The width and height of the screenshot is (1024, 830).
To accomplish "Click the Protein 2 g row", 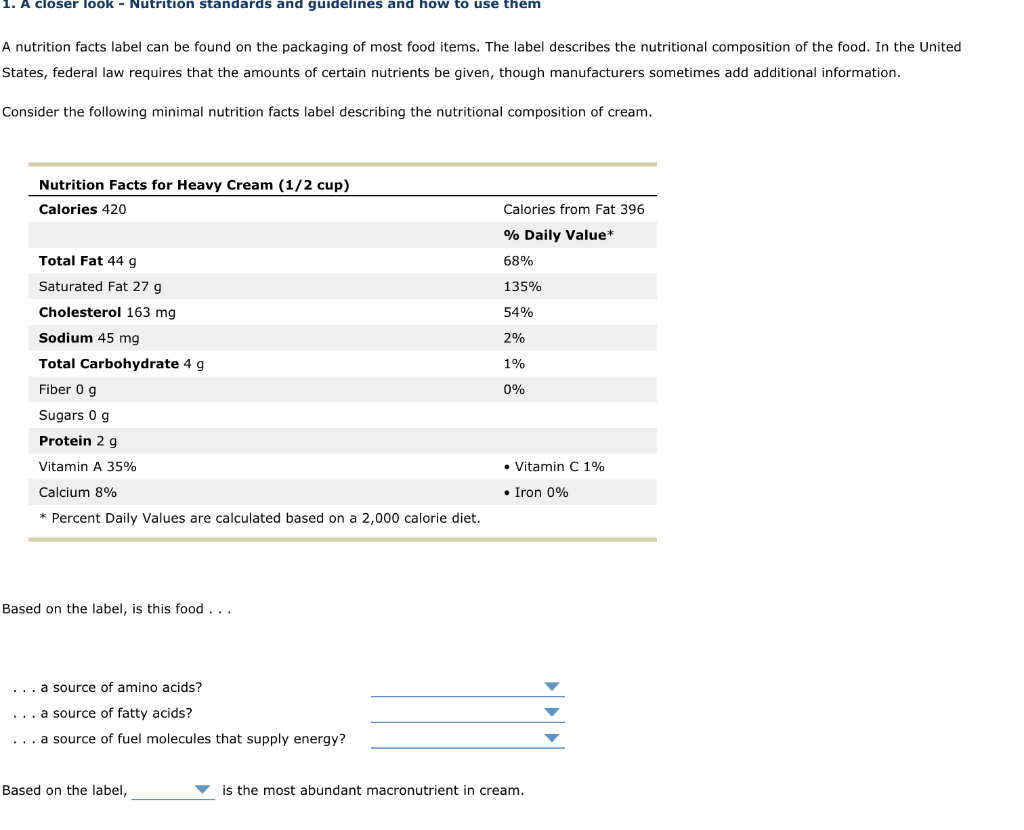I will pyautogui.click(x=342, y=441).
